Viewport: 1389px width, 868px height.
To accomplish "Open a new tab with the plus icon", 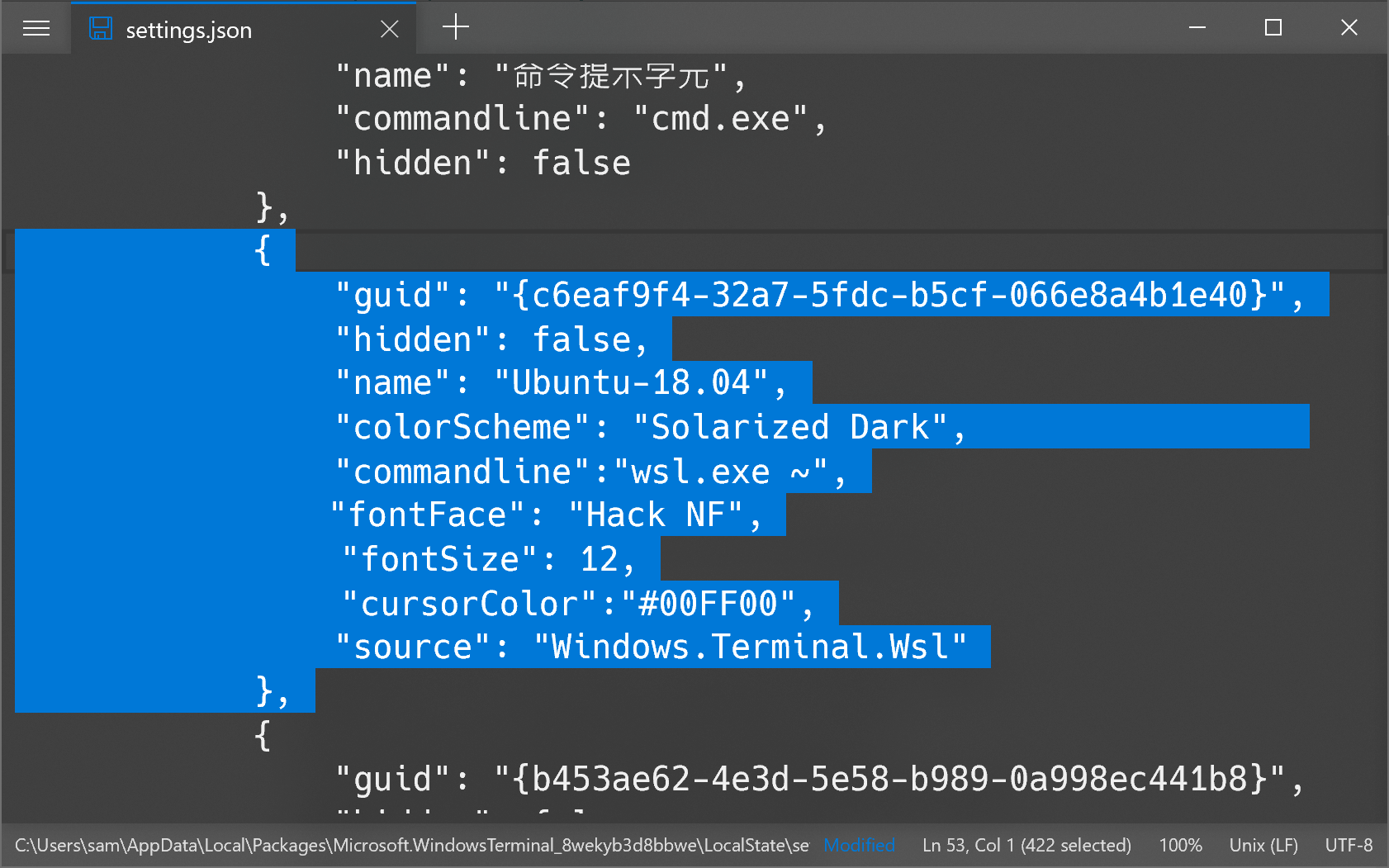I will pos(455,27).
